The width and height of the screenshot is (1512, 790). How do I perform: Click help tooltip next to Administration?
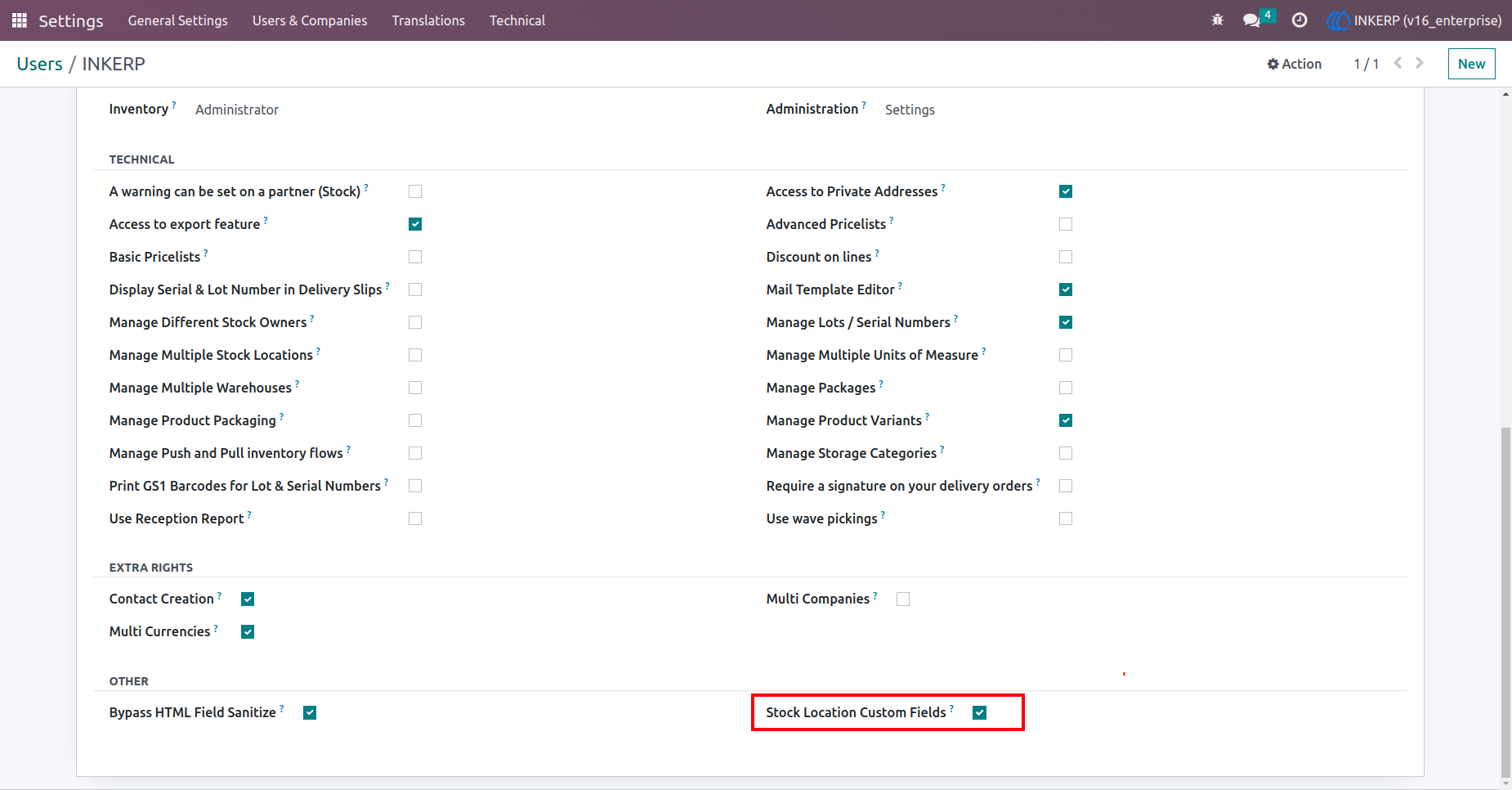click(x=864, y=105)
